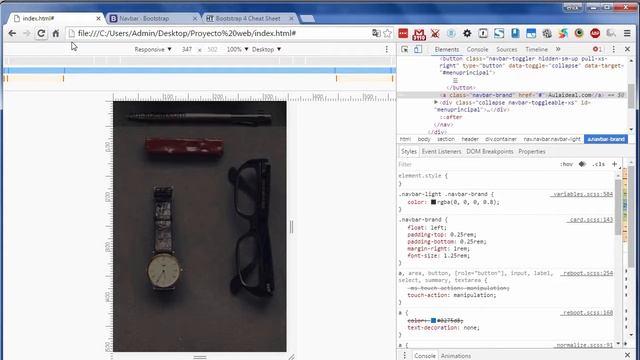The height and width of the screenshot is (360, 640).
Task: Open the card.scss source link
Action: pyautogui.click(x=591, y=220)
